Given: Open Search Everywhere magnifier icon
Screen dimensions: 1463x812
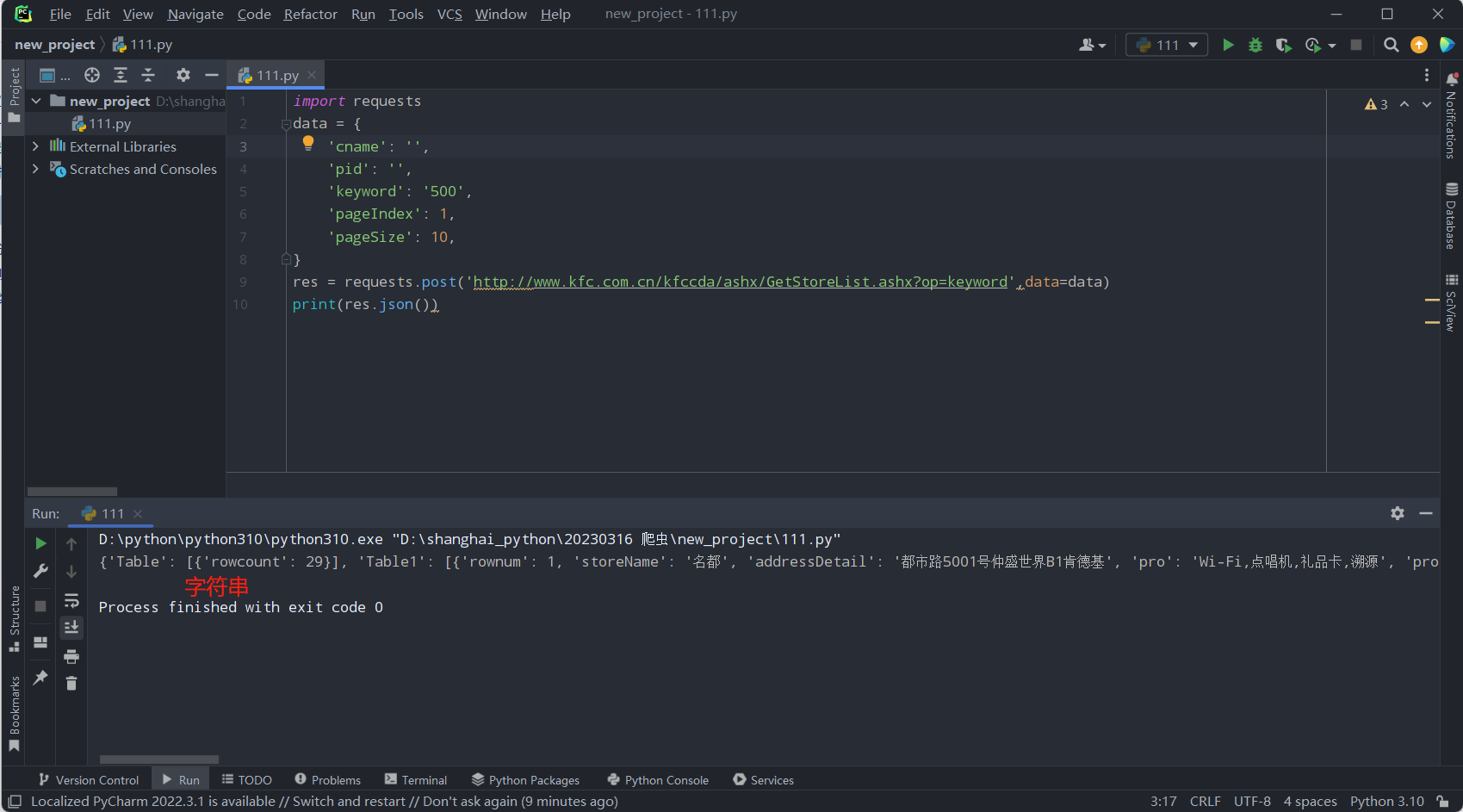Looking at the screenshot, I should click(x=1391, y=45).
